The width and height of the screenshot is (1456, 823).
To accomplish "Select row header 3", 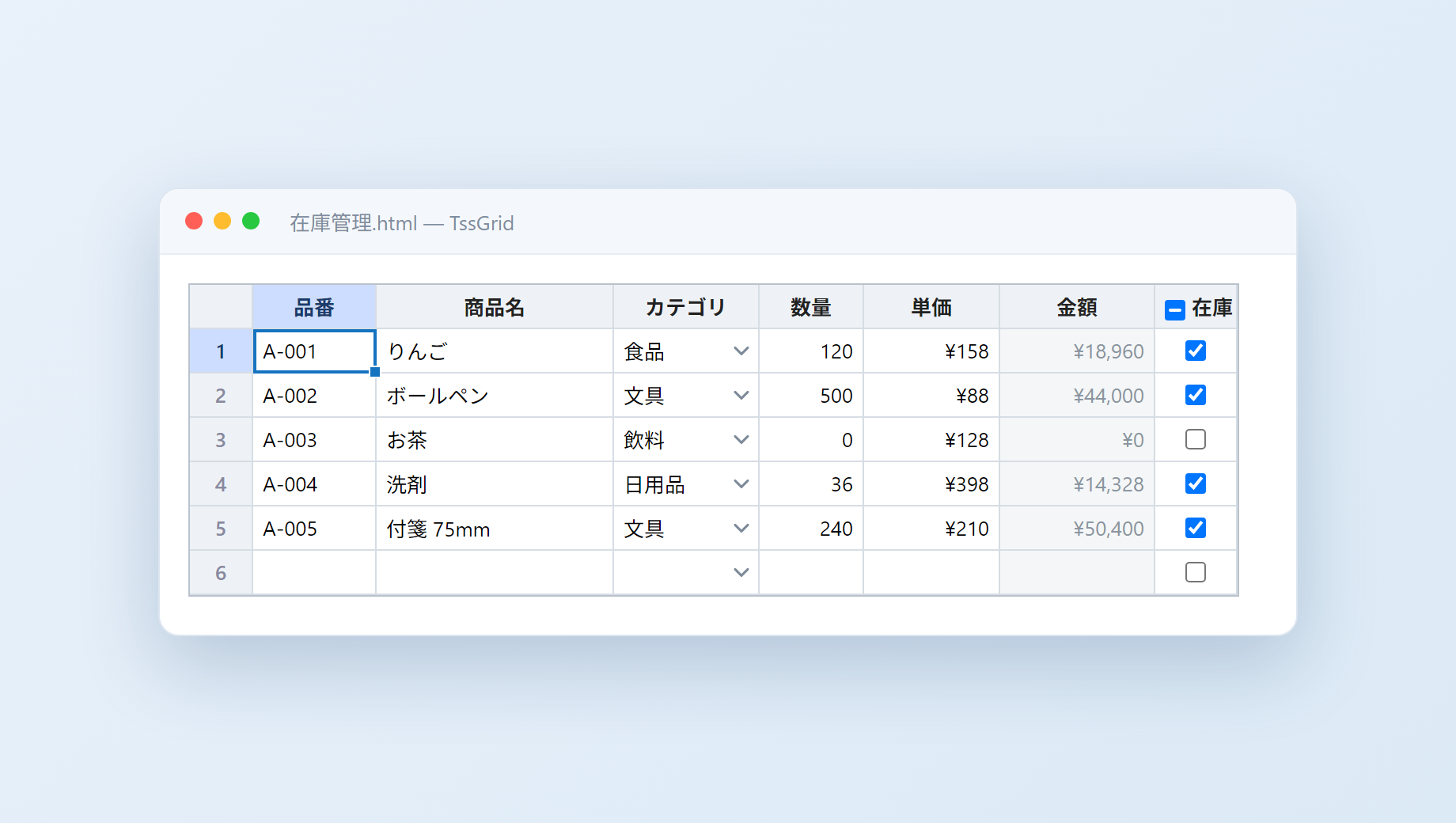I will click(x=221, y=440).
